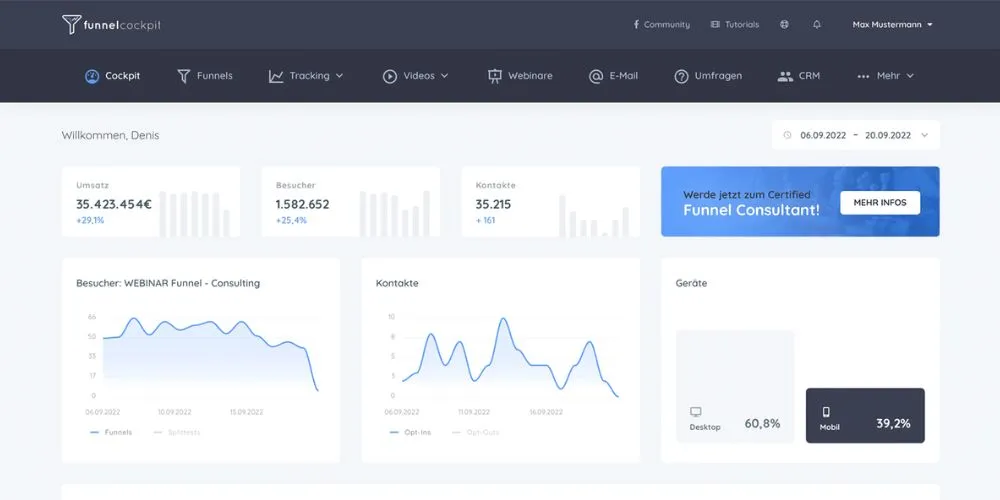Open the Max Mustermann account dropdown
The width and height of the screenshot is (1000, 500).
point(892,24)
